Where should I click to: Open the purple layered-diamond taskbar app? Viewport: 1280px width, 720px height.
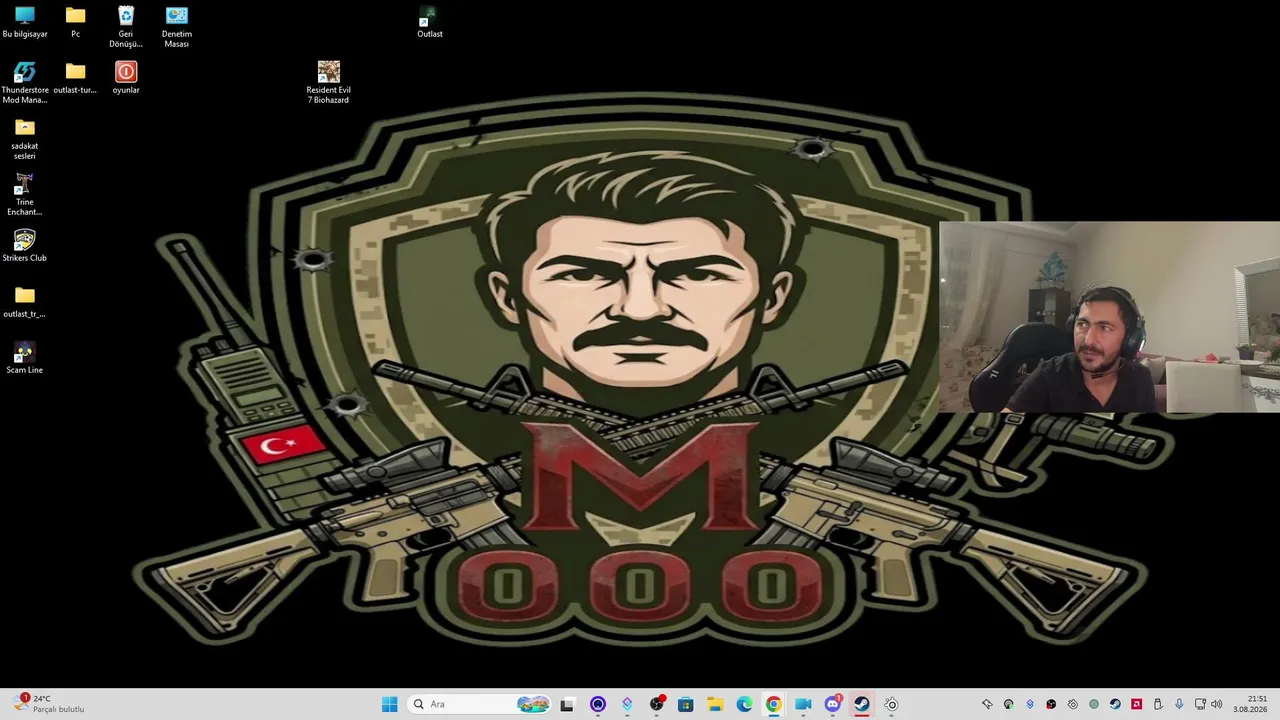point(627,704)
